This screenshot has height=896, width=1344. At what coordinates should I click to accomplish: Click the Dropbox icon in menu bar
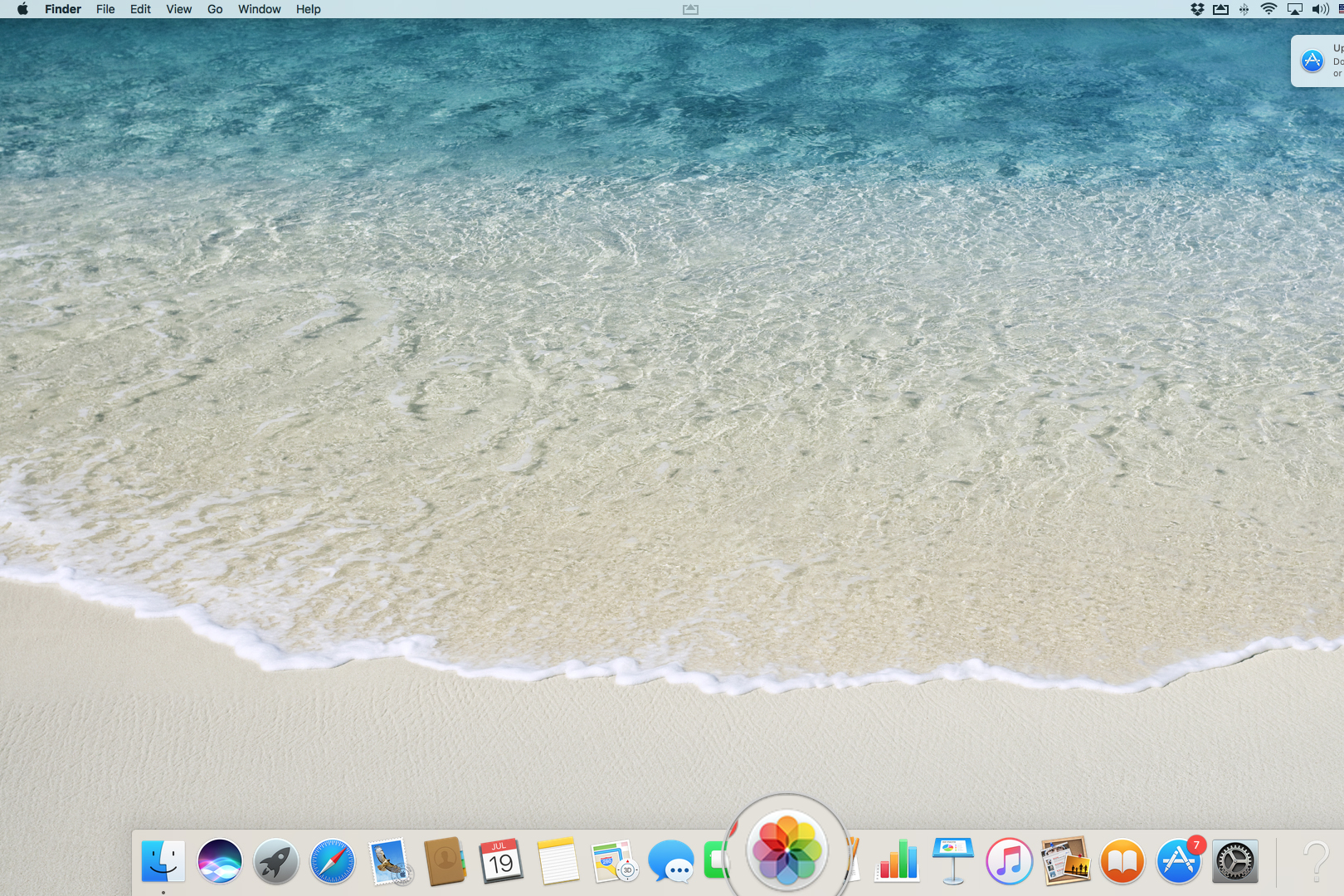pos(1197,9)
